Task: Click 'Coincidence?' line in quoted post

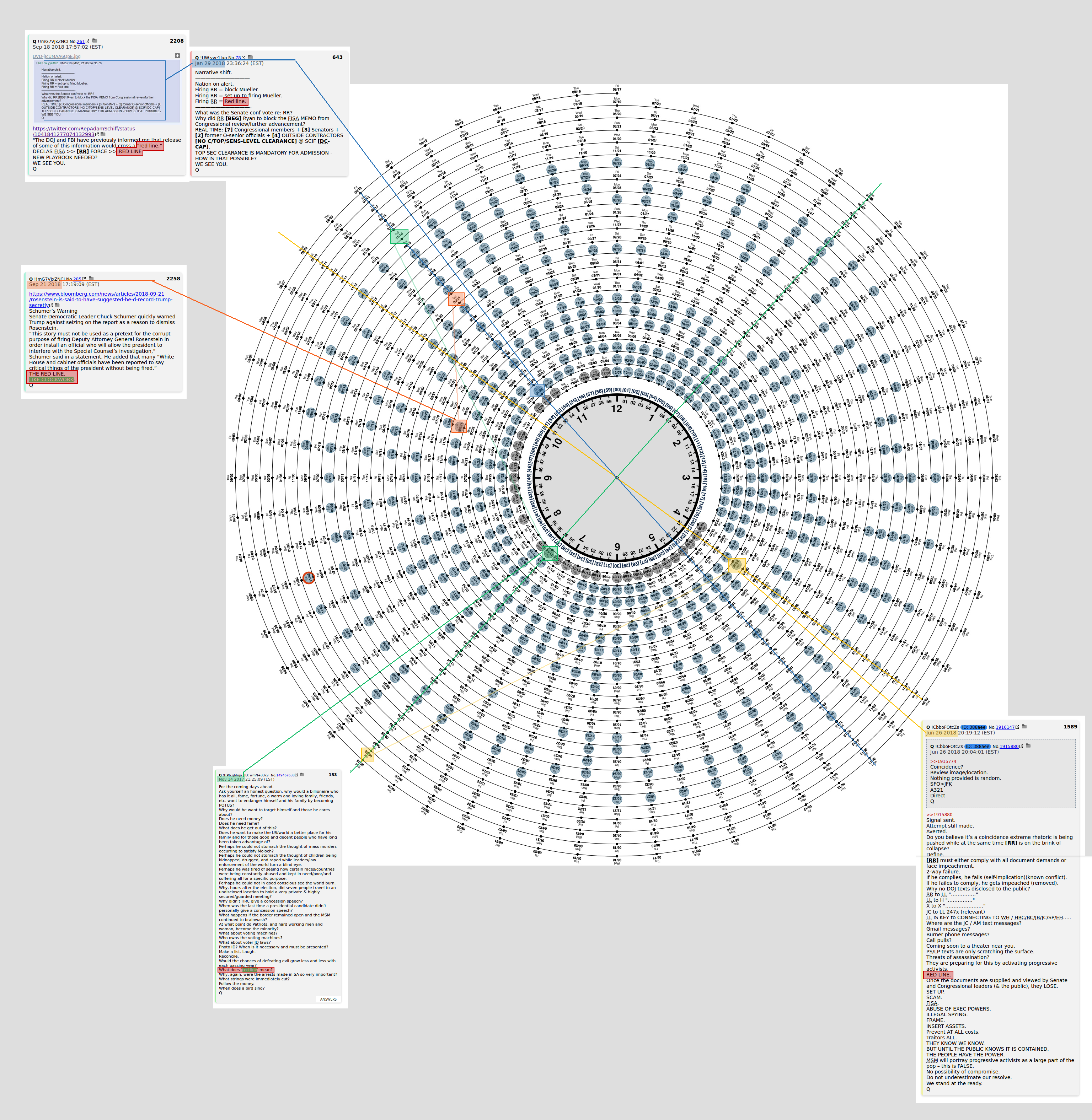Action: (946, 767)
